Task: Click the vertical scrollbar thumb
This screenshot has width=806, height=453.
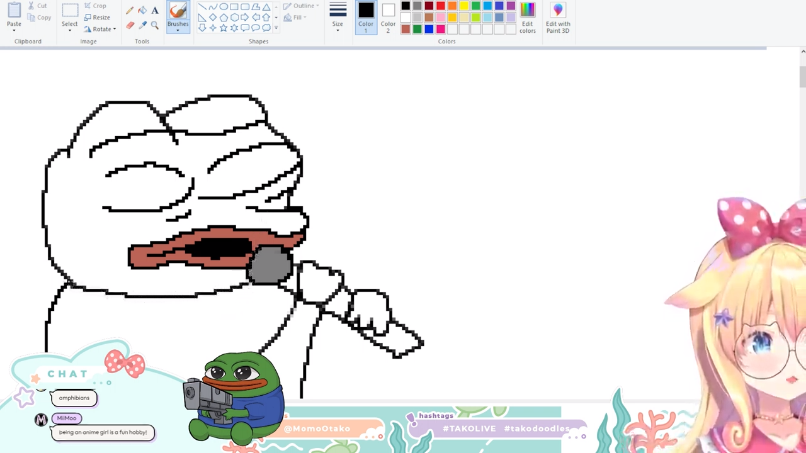Action: pyautogui.click(x=803, y=77)
